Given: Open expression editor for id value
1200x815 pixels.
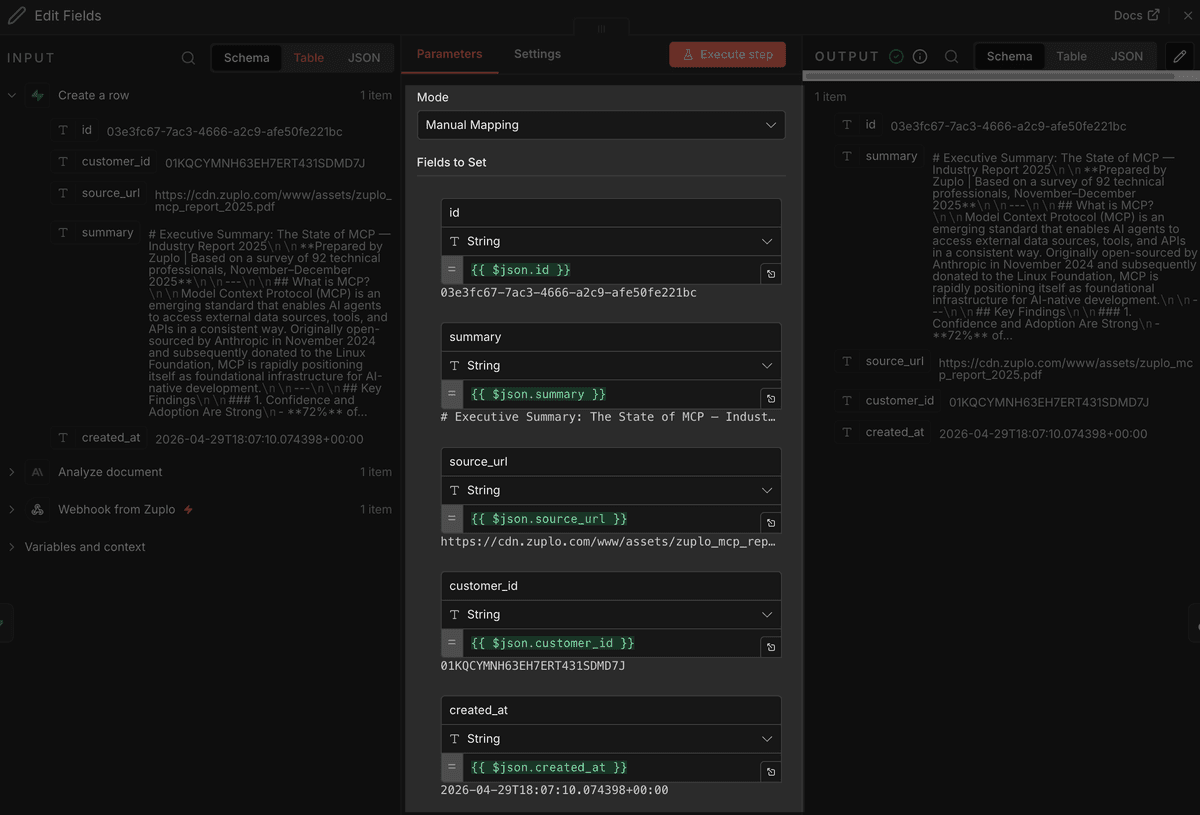Looking at the screenshot, I should (770, 274).
